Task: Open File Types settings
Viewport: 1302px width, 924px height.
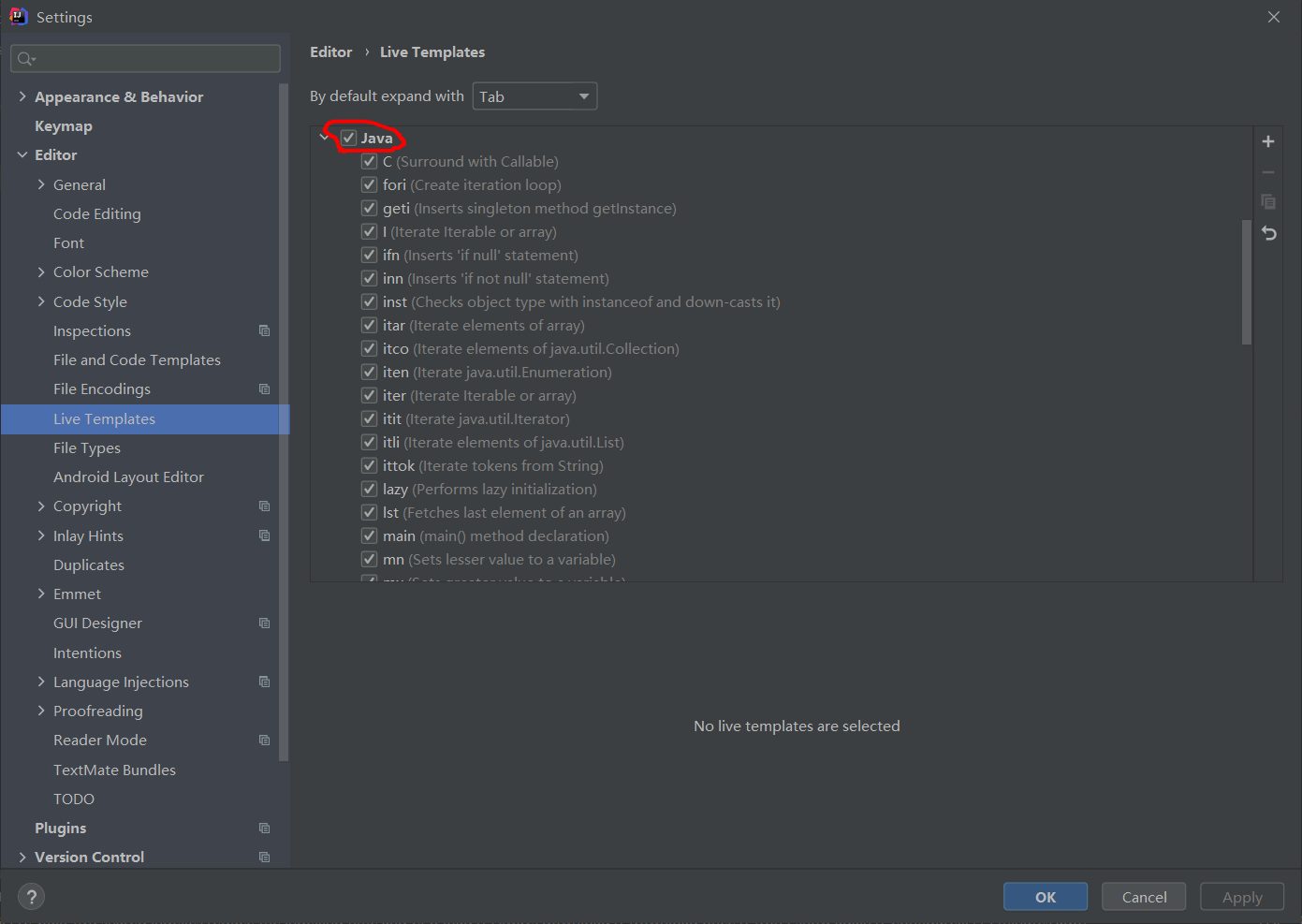Action: coord(87,447)
